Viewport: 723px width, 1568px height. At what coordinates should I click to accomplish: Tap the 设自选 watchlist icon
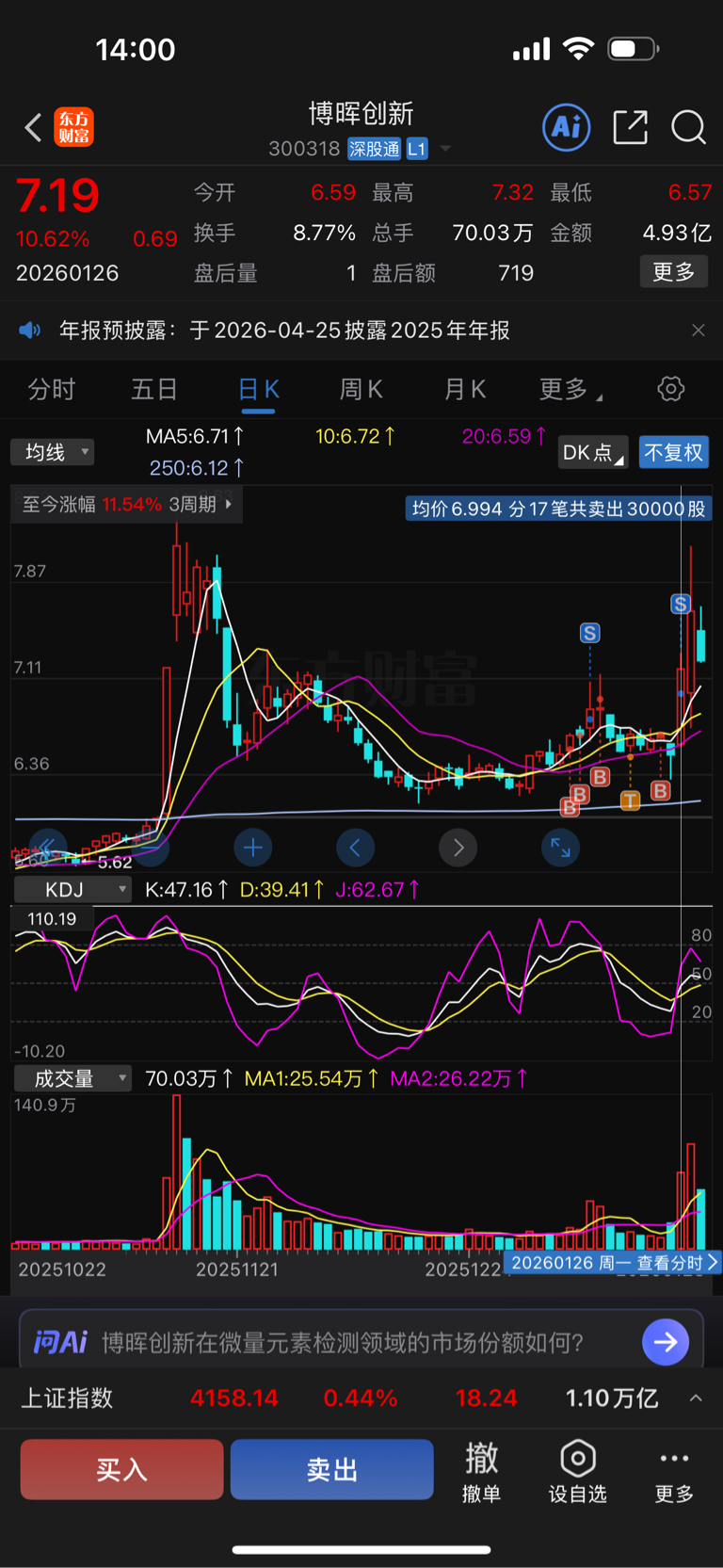(x=577, y=1470)
